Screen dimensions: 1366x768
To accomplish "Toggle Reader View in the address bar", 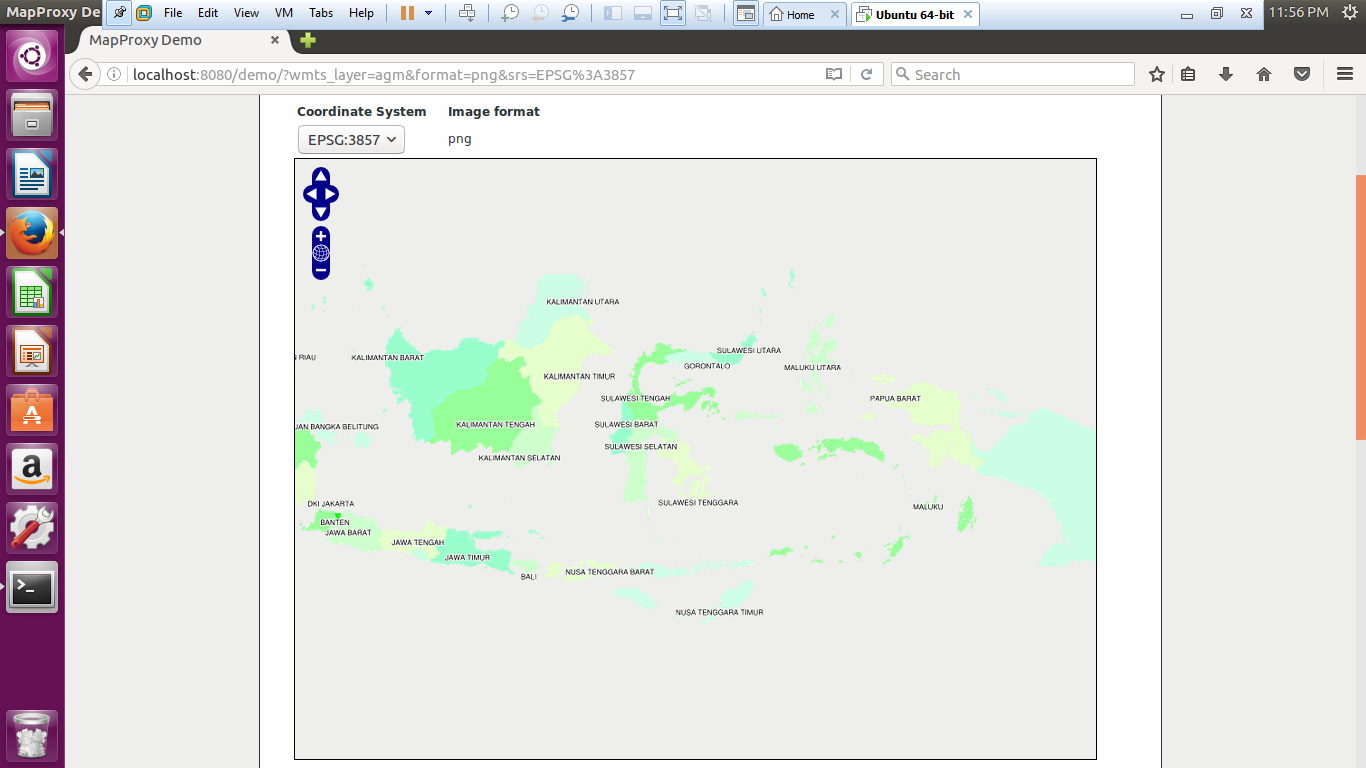I will click(834, 74).
